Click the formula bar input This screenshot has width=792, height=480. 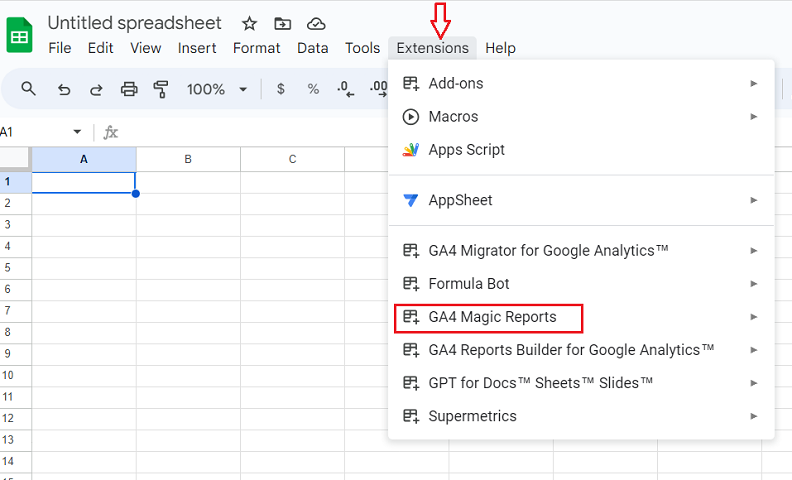(253, 132)
